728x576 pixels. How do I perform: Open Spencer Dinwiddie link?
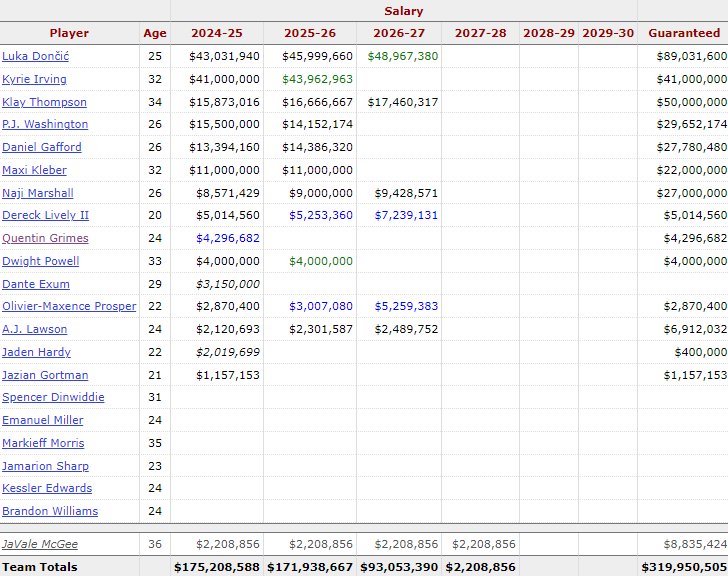(x=53, y=397)
